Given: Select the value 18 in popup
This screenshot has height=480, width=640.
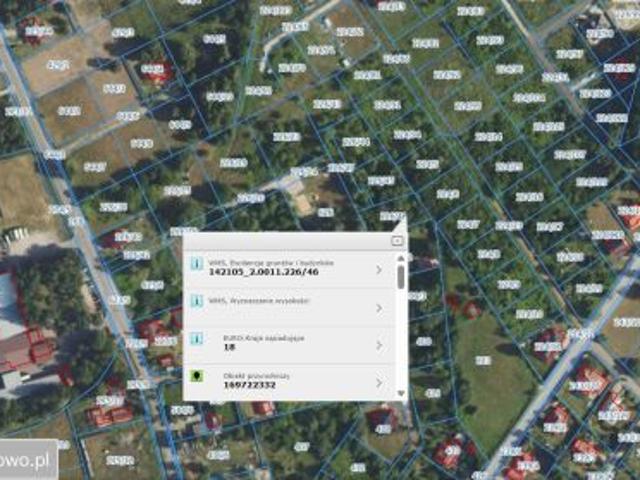Looking at the screenshot, I should click(x=229, y=347).
